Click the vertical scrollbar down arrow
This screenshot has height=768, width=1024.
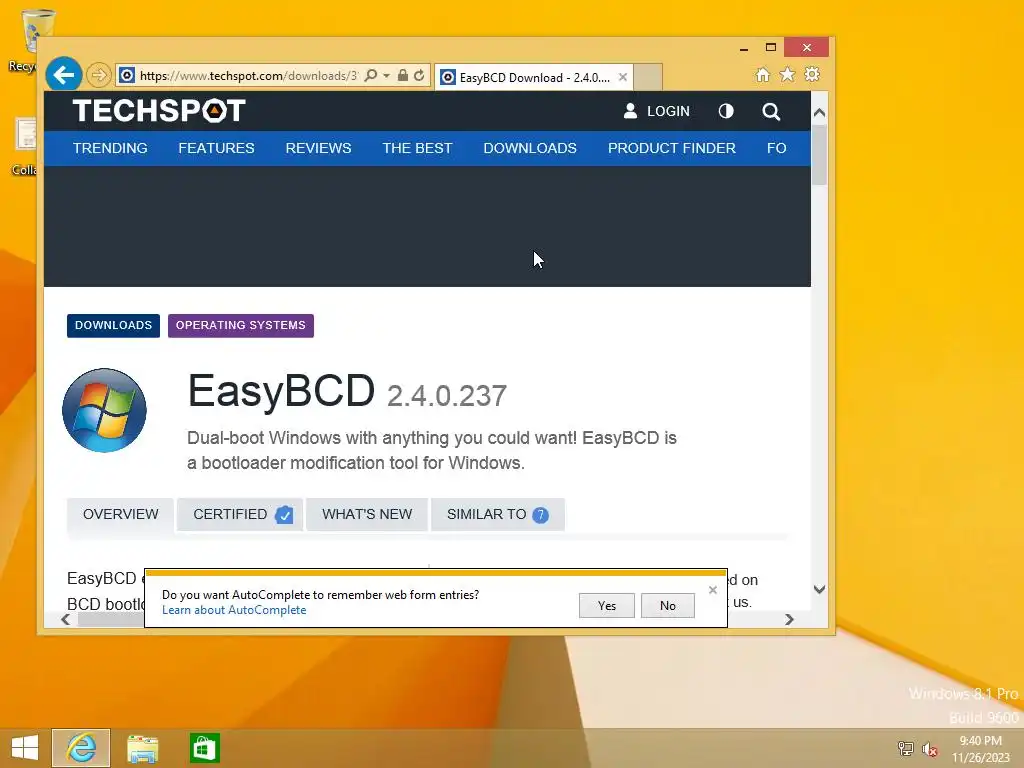click(820, 589)
